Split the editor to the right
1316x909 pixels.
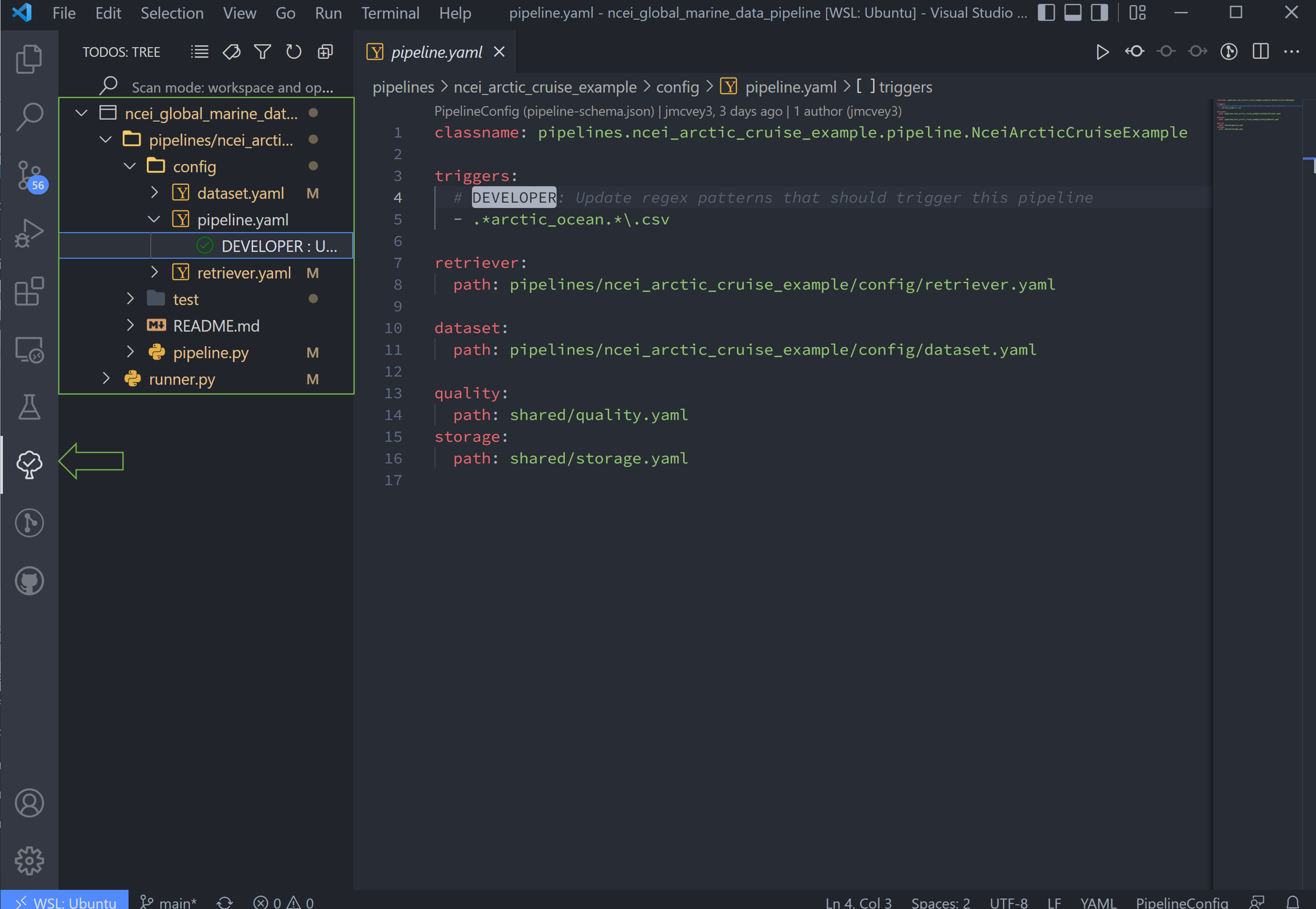coord(1260,51)
